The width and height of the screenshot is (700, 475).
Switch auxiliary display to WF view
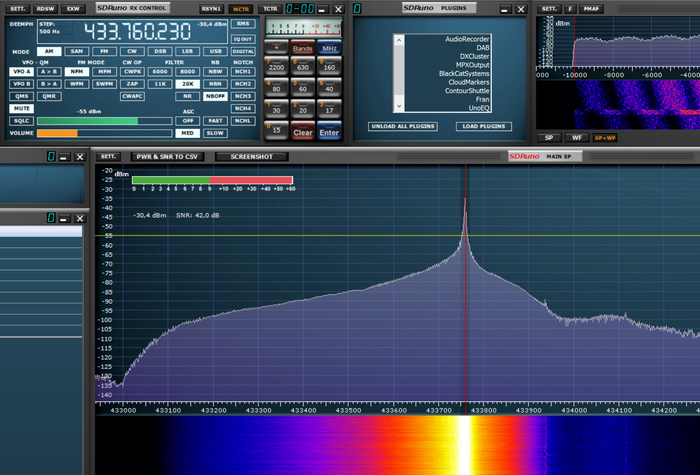click(577, 138)
